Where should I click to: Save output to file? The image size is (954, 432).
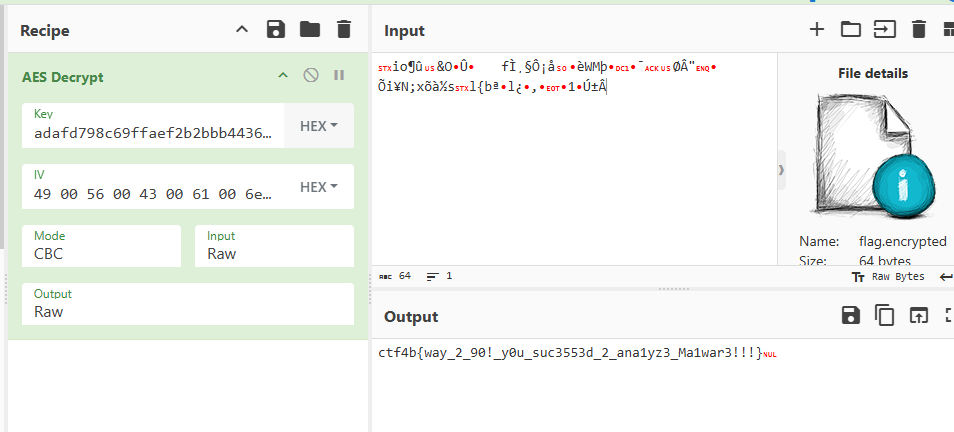851,315
